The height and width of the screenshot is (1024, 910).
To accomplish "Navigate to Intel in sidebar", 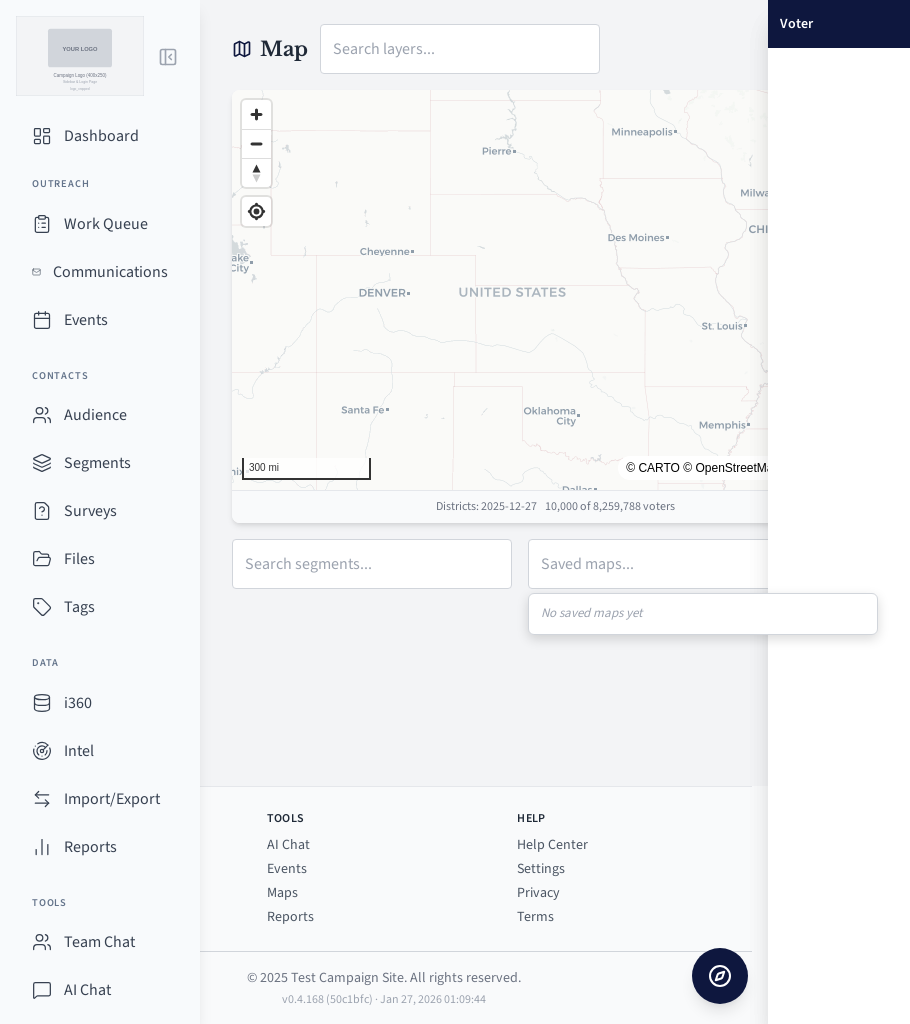I will tap(79, 751).
